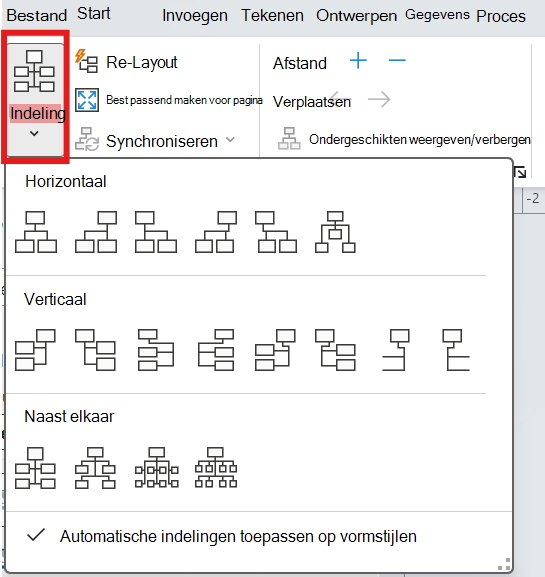Click the Synchroniseren sync icon
Viewport: 545px width, 577px height.
(x=87, y=140)
